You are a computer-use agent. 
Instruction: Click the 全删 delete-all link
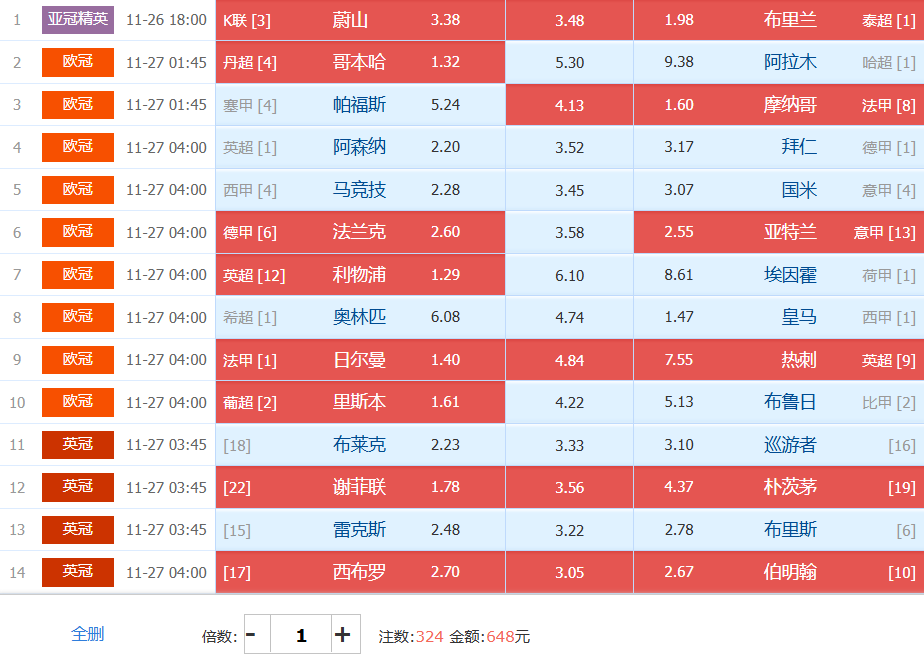(87, 634)
